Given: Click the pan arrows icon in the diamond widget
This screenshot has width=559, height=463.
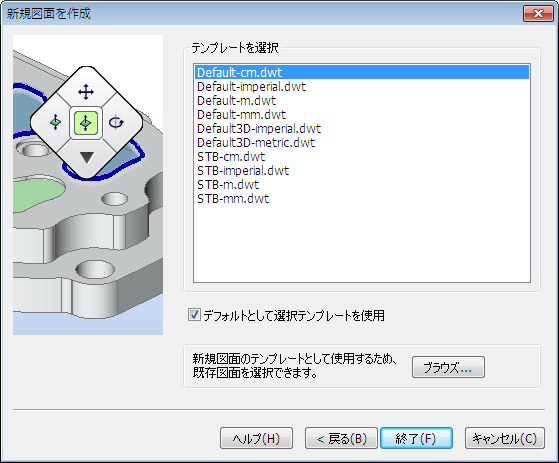Looking at the screenshot, I should click(x=86, y=92).
